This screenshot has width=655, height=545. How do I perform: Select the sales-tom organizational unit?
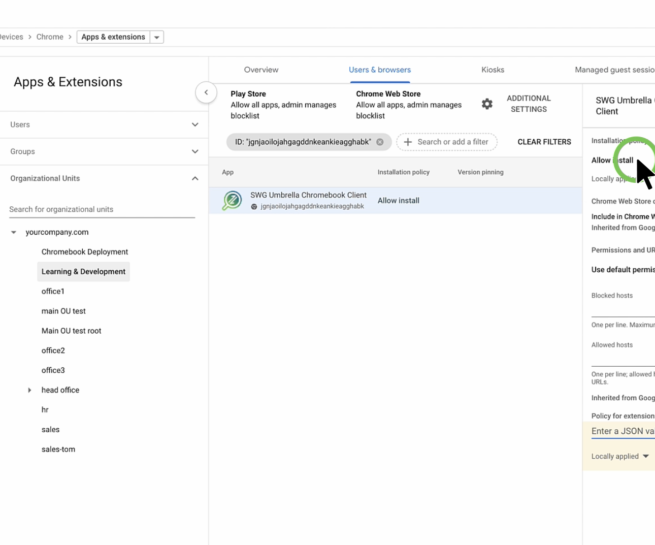click(x=58, y=450)
